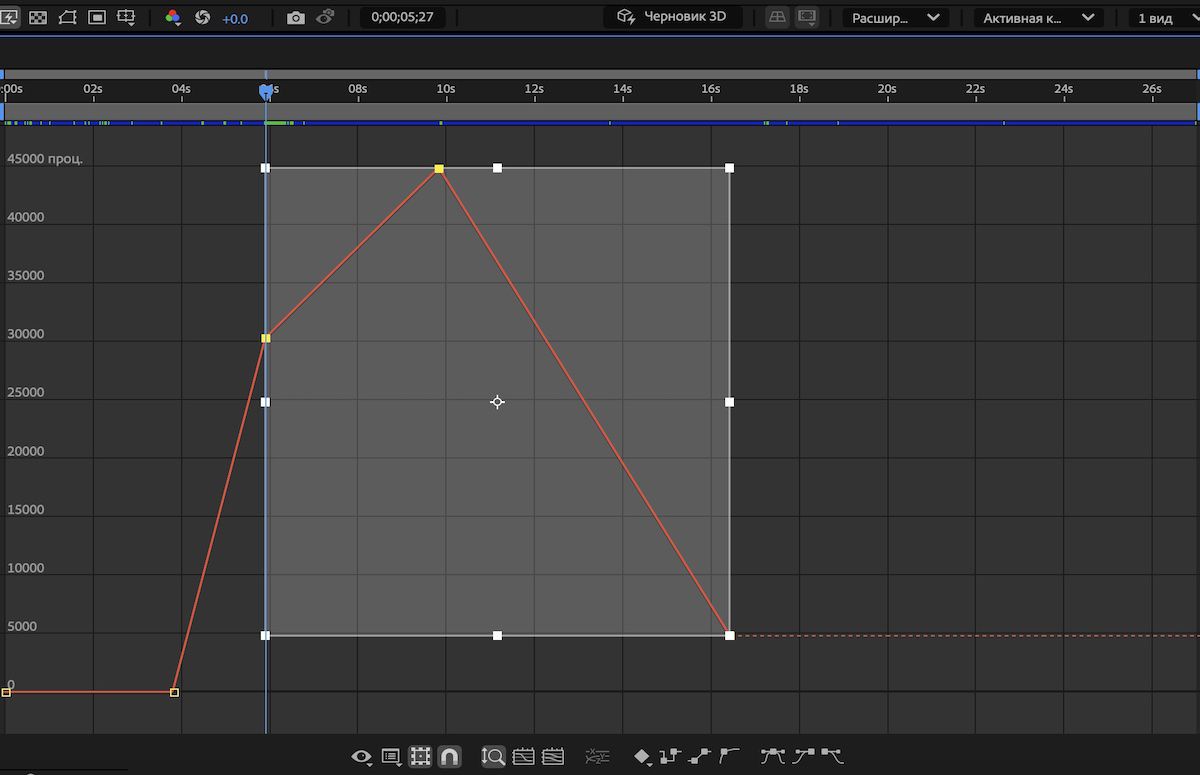
Task: Click the 26s mark on time ruler
Action: point(1152,89)
